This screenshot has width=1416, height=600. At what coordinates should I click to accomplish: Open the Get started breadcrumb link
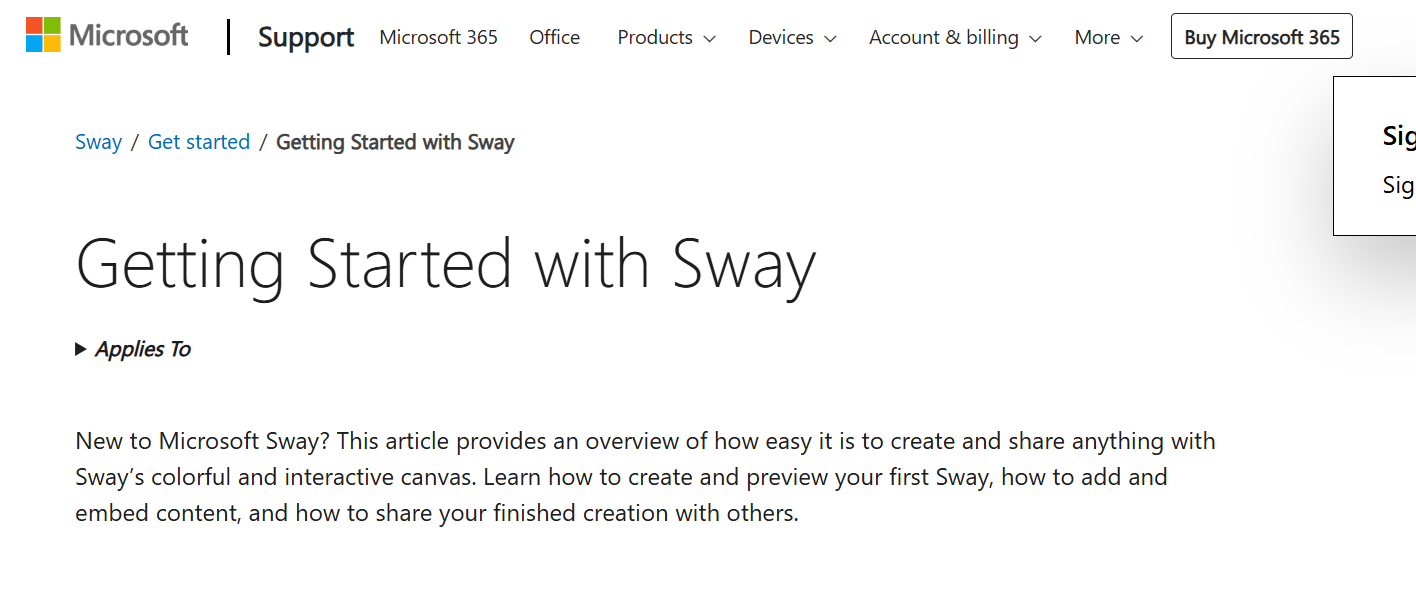pyautogui.click(x=199, y=142)
